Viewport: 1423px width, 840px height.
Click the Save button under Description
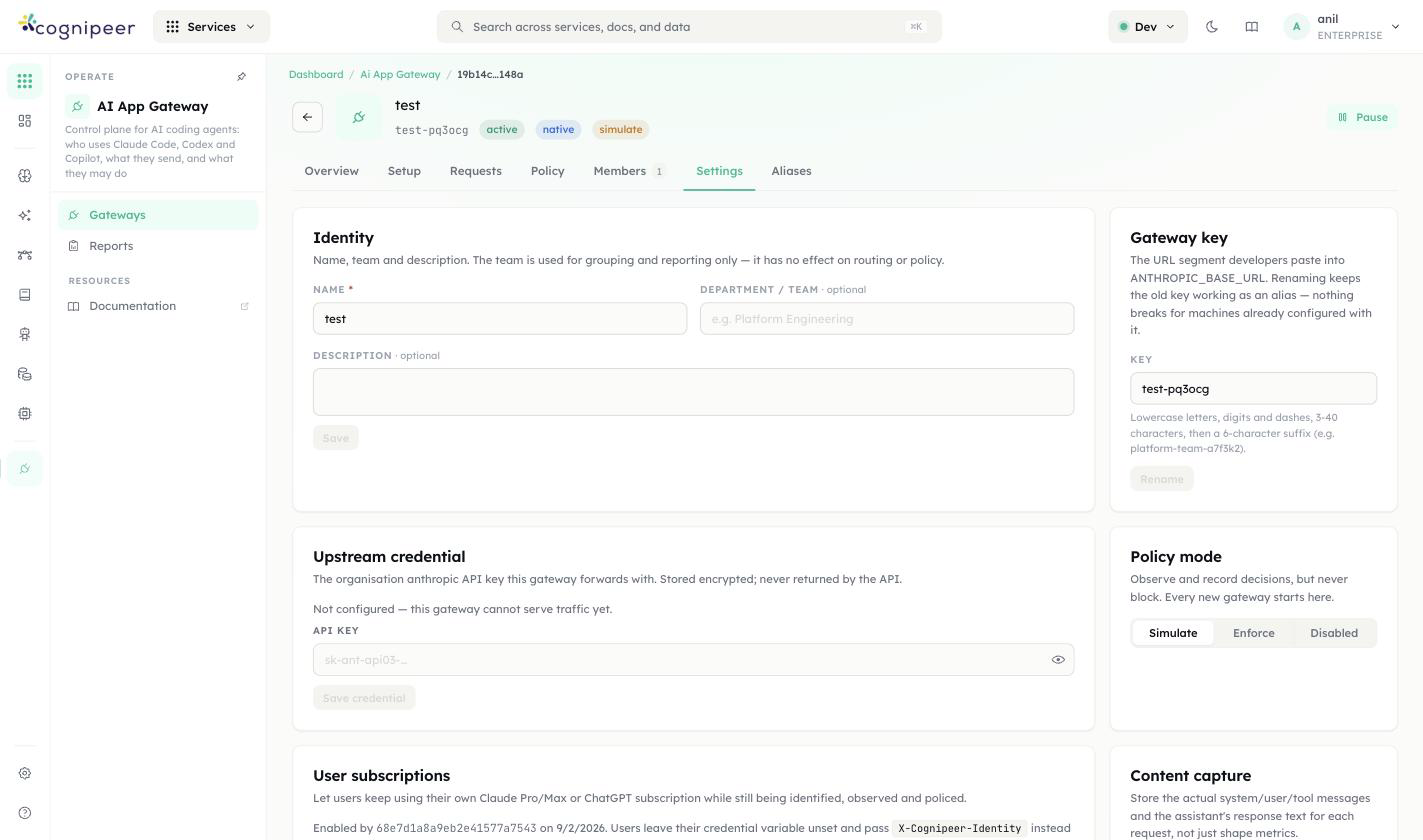pos(336,438)
